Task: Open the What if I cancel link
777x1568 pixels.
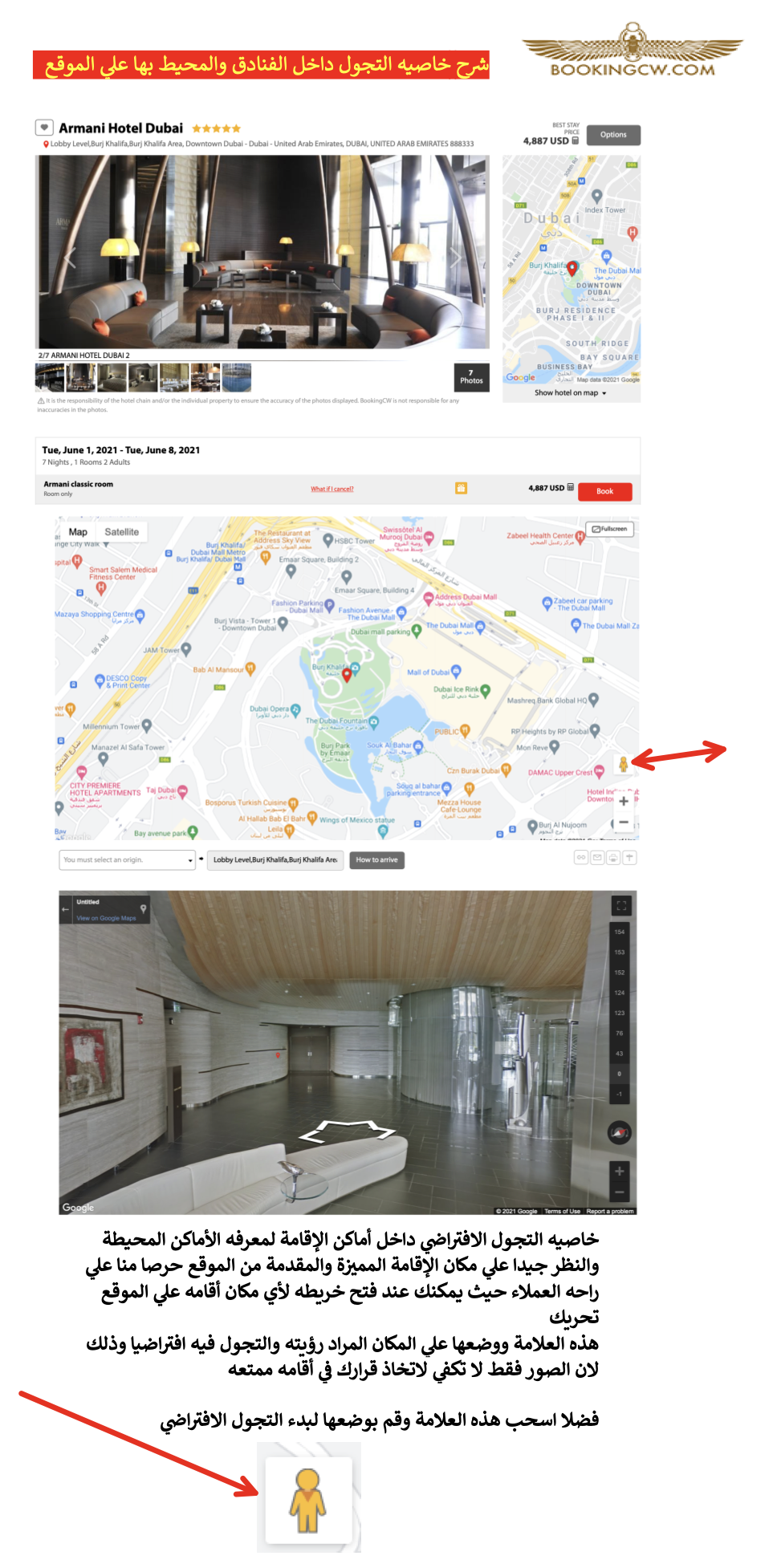Action: point(332,489)
